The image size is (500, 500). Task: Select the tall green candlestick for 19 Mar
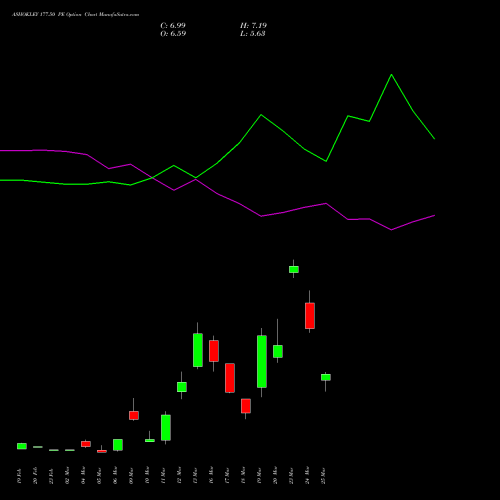pos(262,362)
